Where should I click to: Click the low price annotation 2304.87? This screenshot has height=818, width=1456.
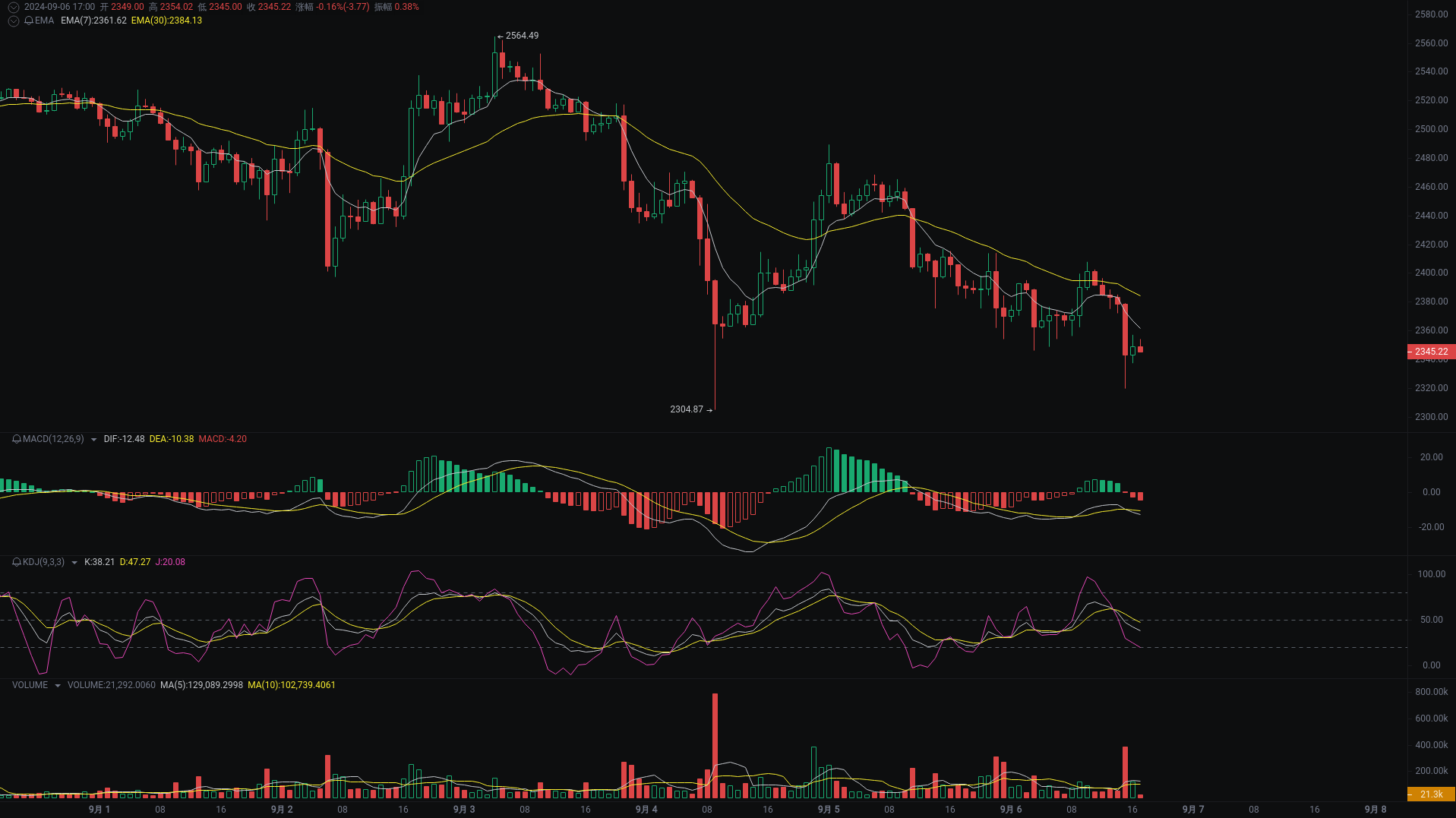(686, 409)
